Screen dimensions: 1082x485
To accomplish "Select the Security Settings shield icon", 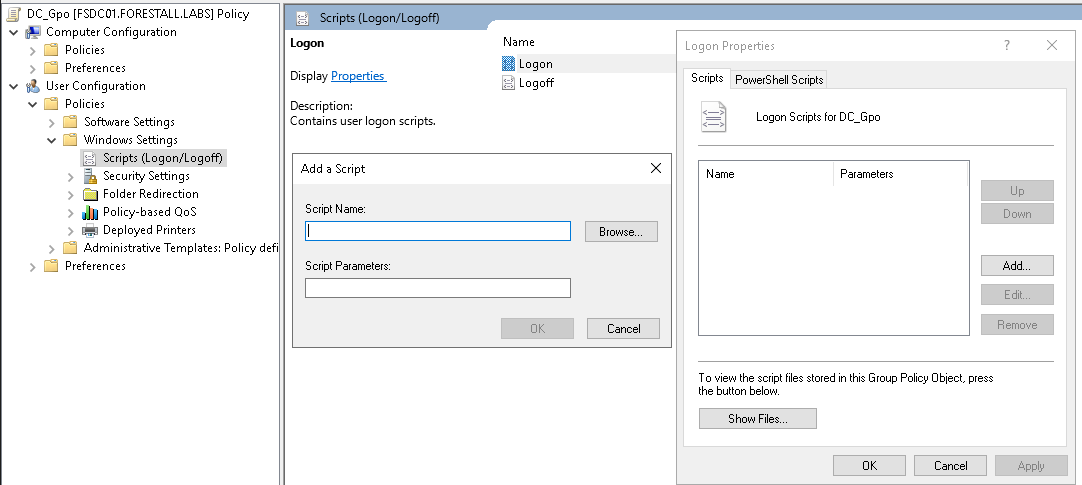I will point(90,176).
